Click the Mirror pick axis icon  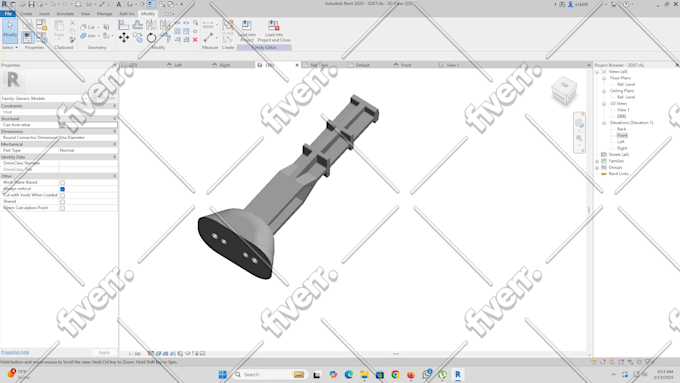[151, 25]
